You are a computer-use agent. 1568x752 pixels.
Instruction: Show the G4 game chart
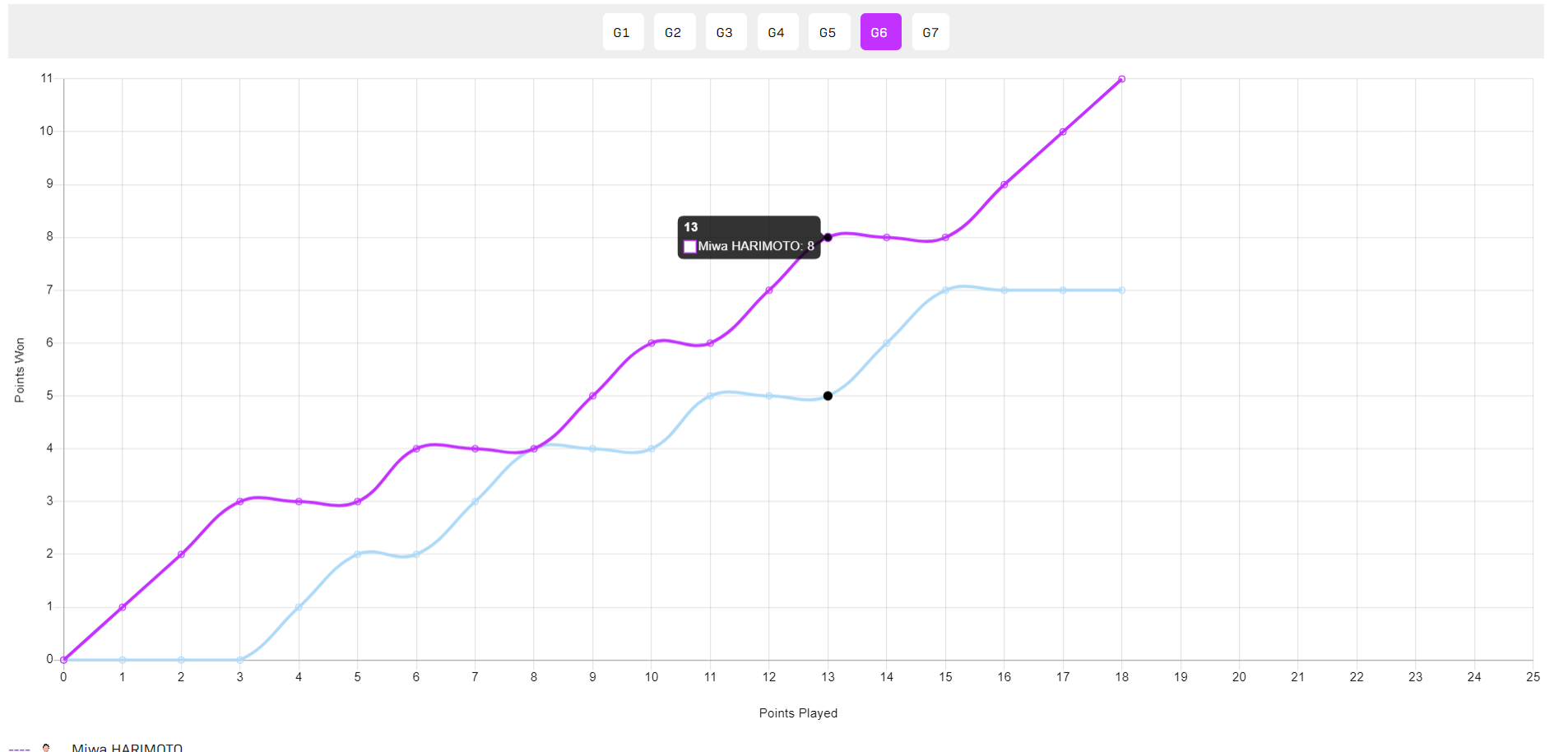(x=777, y=32)
